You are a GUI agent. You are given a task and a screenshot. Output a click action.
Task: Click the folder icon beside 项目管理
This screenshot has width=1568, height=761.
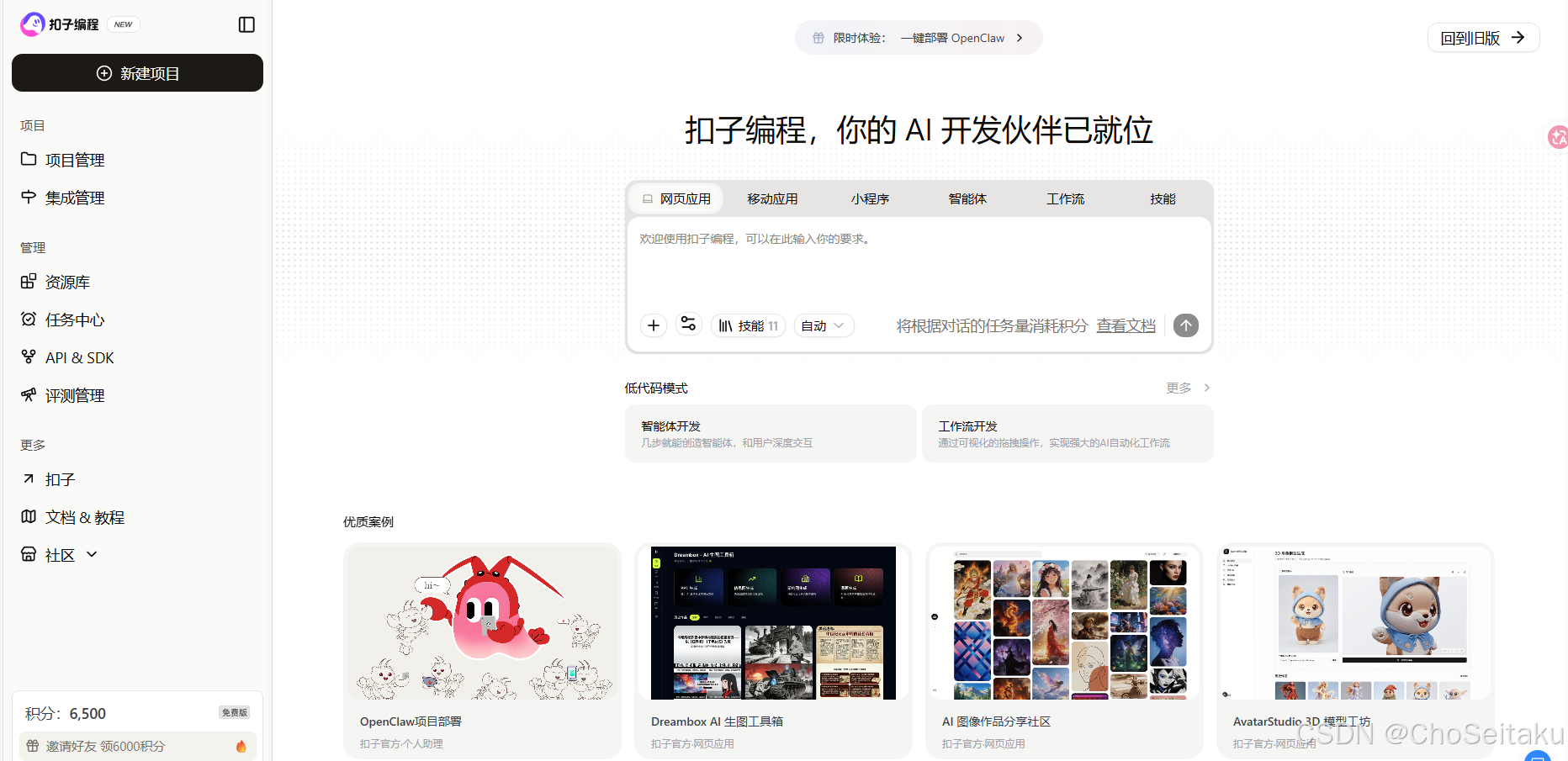tap(29, 159)
